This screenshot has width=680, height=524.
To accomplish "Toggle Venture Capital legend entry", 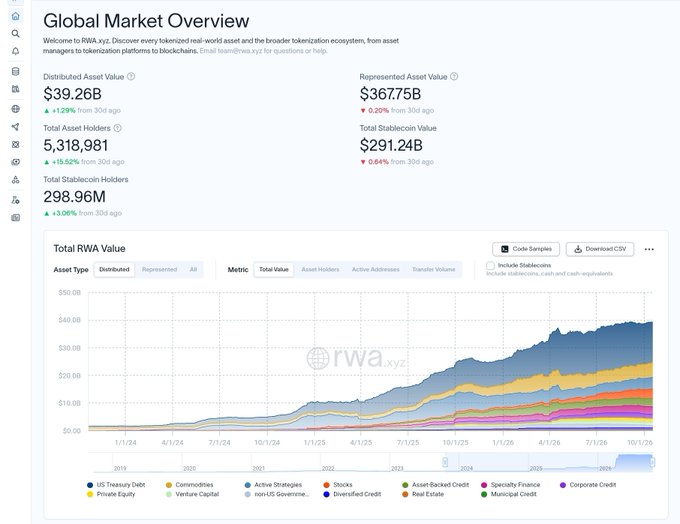I will (193, 494).
